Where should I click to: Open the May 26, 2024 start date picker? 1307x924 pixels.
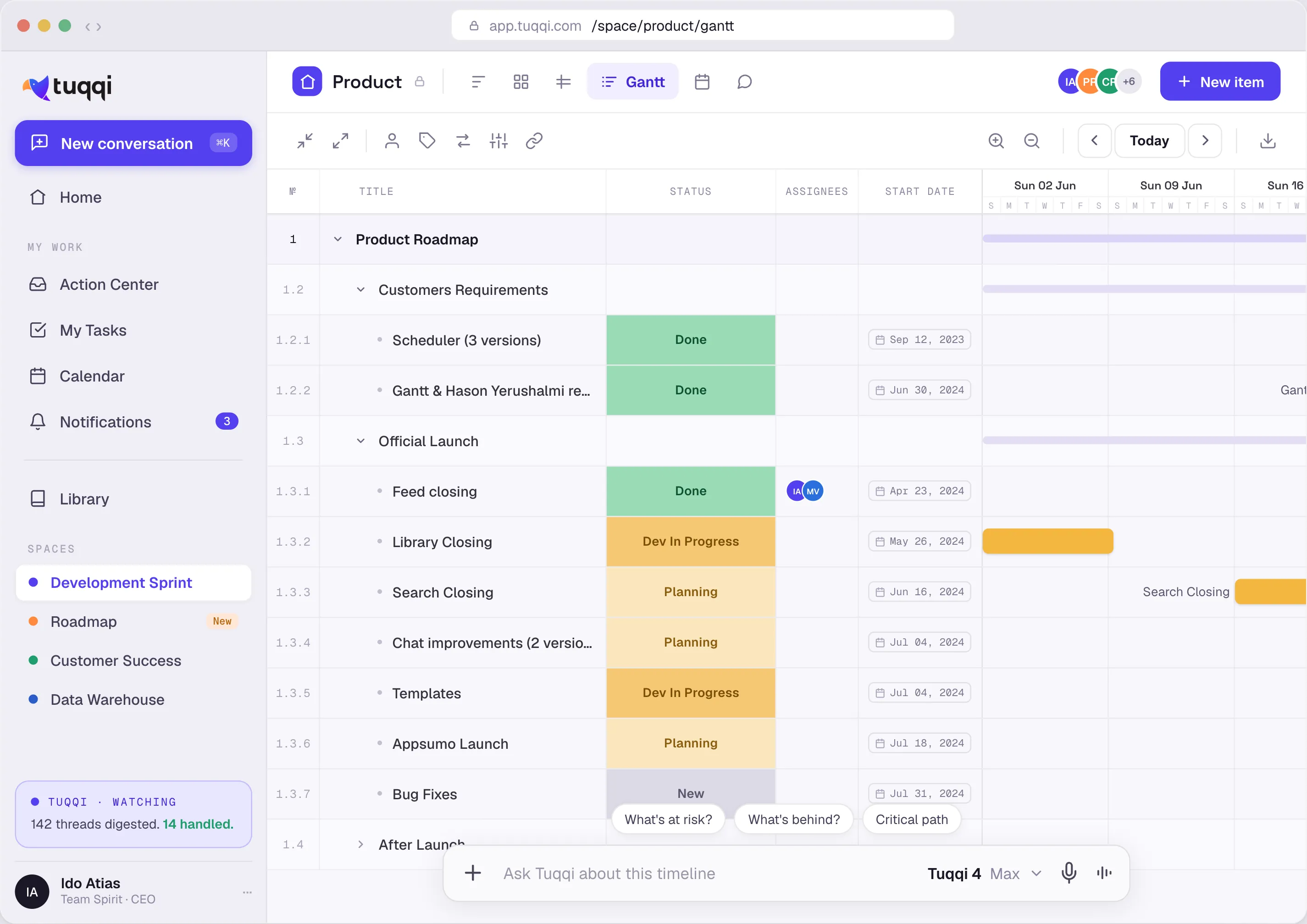point(919,542)
